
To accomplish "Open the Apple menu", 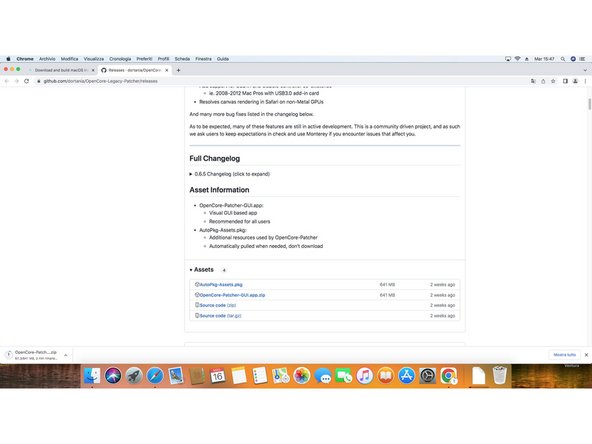I will point(8,59).
